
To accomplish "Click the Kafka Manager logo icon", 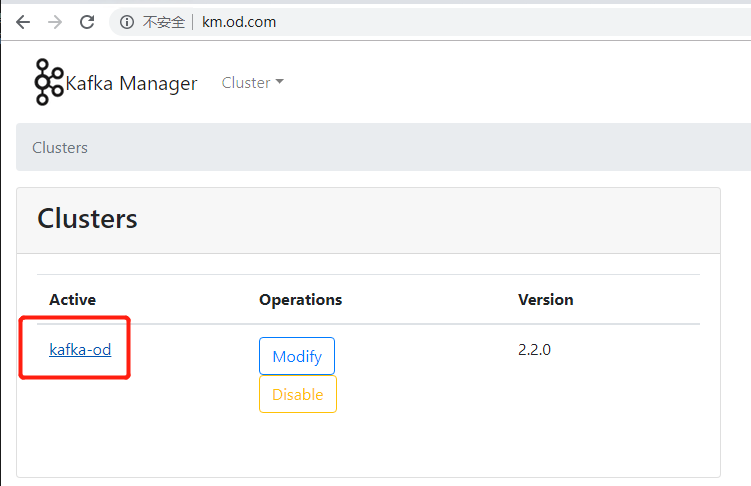I will [x=49, y=82].
